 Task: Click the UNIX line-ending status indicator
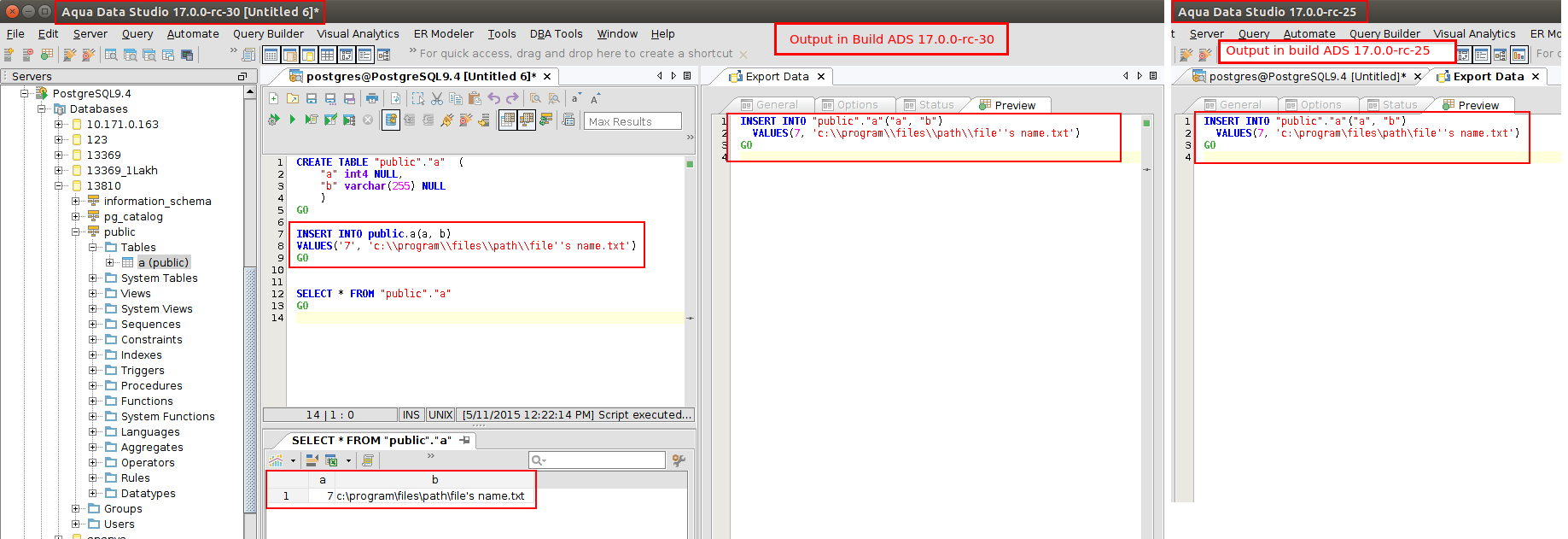coord(440,415)
